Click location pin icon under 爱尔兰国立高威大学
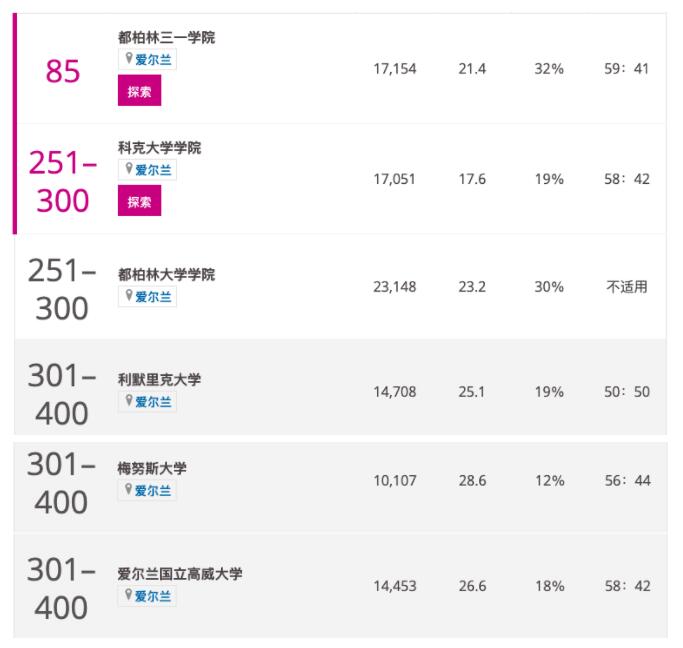The width and height of the screenshot is (683, 648). (128, 596)
